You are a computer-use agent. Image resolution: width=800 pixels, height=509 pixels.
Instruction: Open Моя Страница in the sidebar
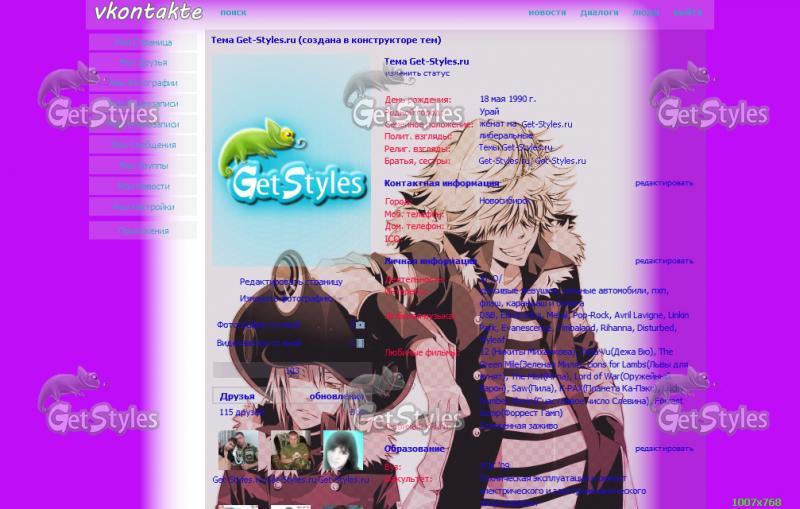[143, 42]
